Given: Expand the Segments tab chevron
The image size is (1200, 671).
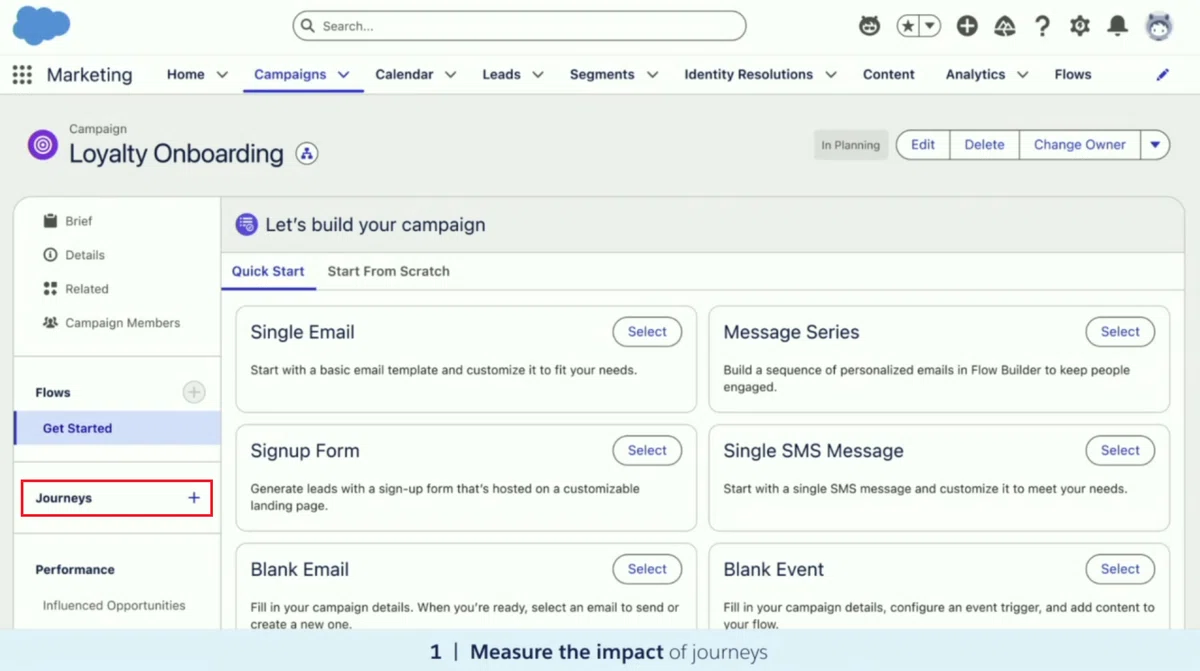Looking at the screenshot, I should click(x=652, y=75).
